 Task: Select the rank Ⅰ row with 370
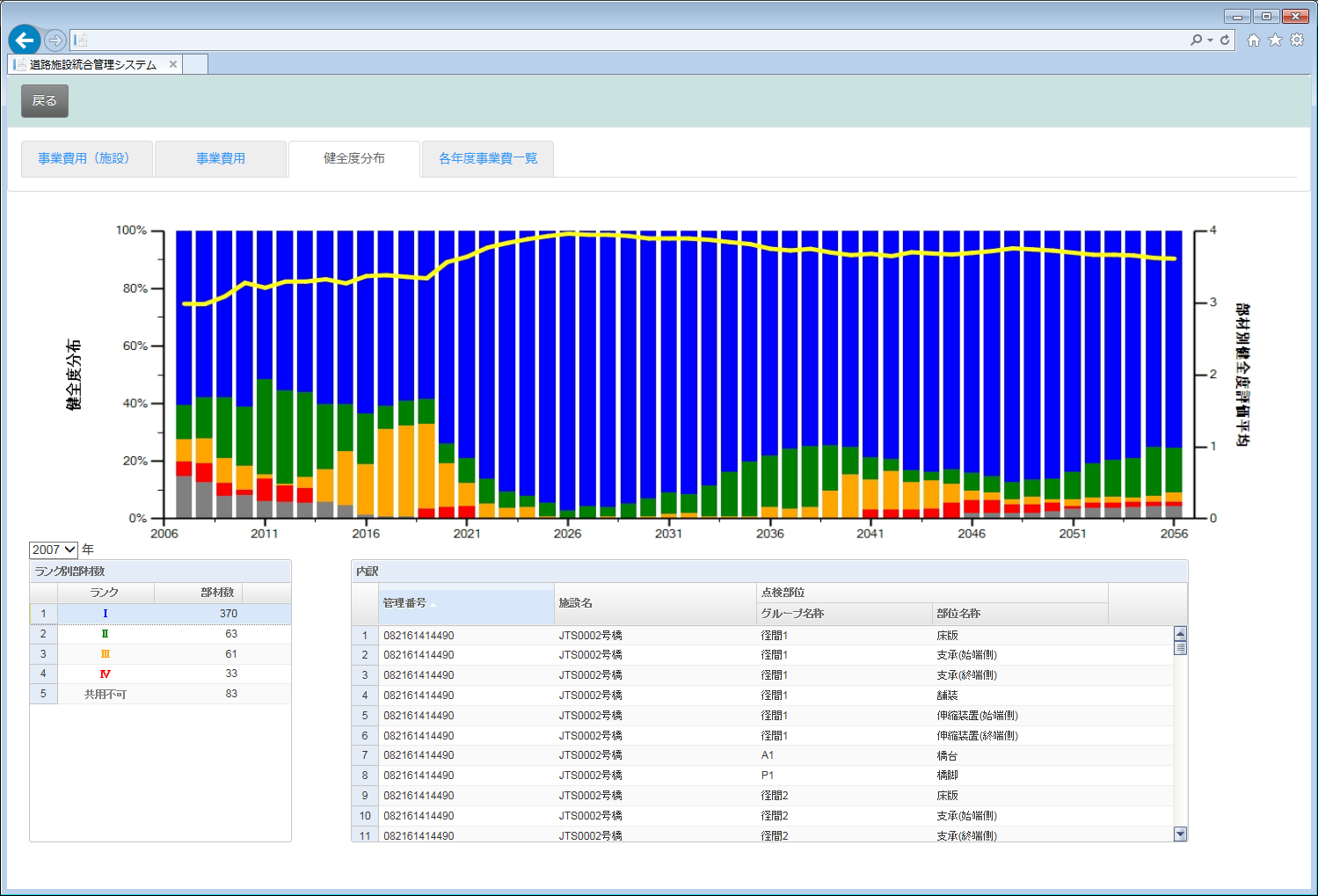click(160, 614)
